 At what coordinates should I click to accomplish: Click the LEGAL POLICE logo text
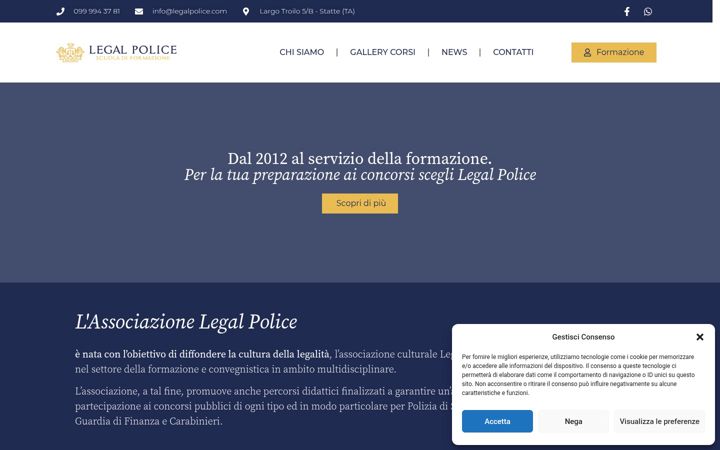click(x=133, y=50)
